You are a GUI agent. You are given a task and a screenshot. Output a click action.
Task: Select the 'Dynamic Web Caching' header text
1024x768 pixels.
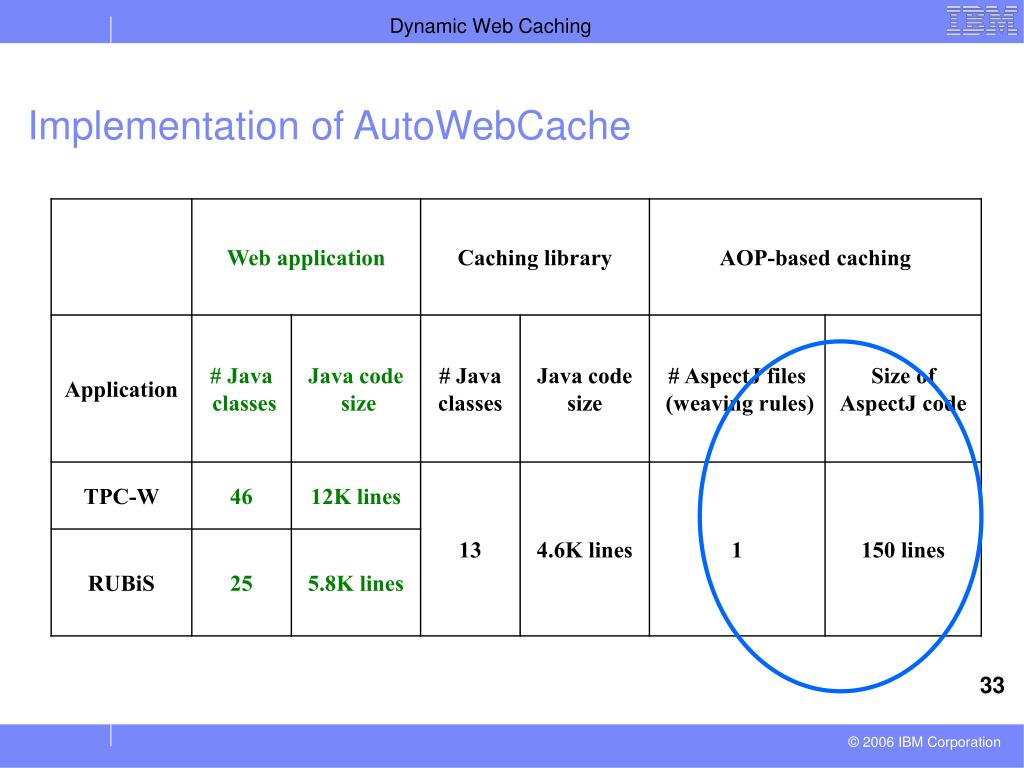point(490,26)
